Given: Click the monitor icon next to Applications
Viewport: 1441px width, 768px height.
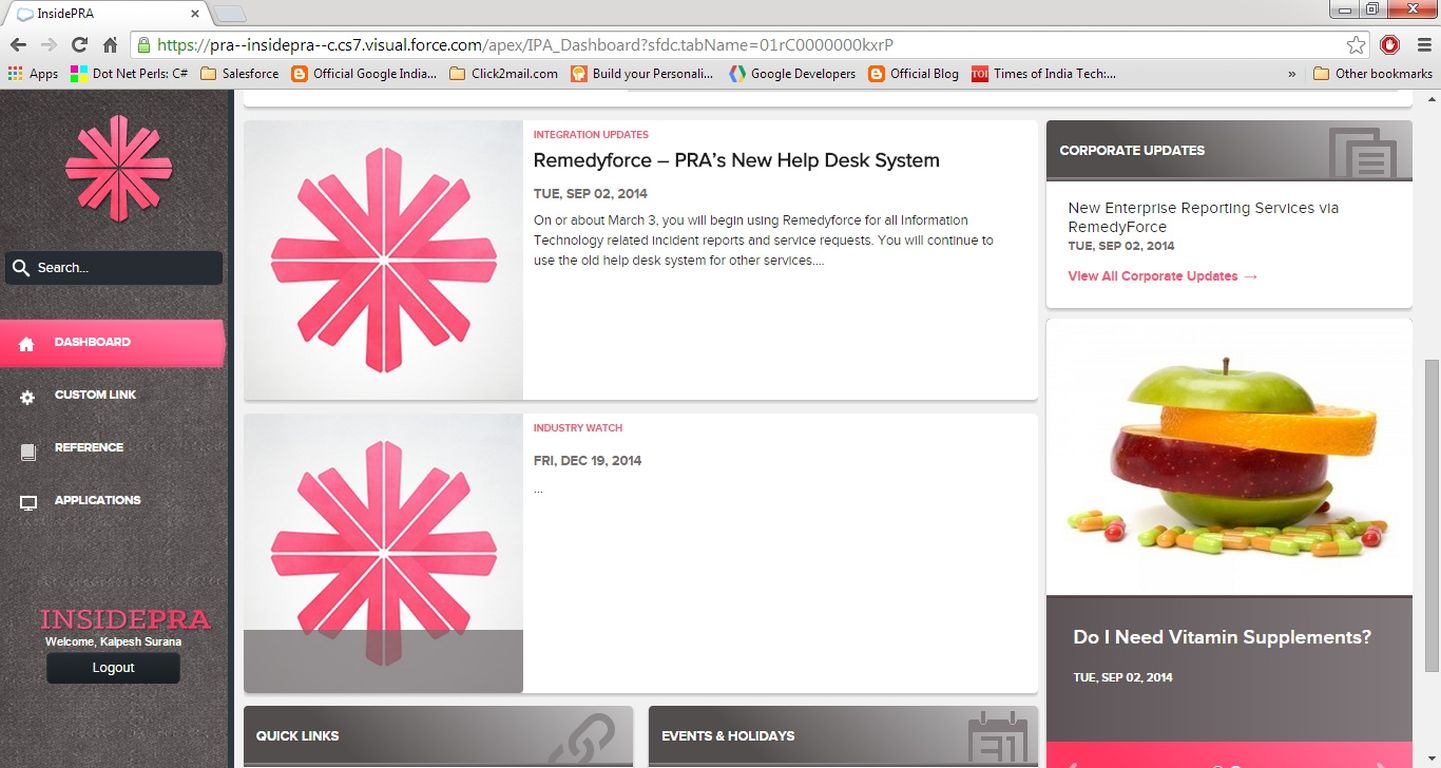Looking at the screenshot, I should tap(28, 504).
